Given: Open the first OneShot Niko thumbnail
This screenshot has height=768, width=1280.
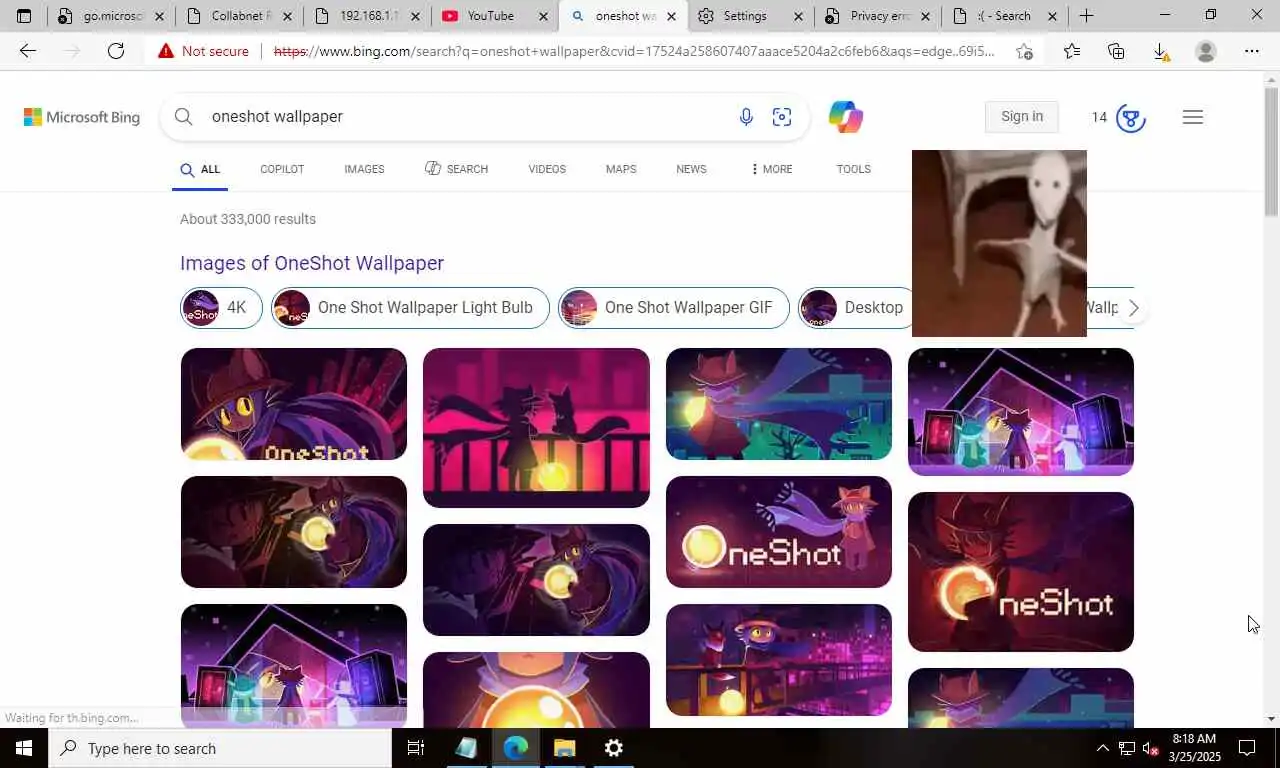Looking at the screenshot, I should (x=293, y=404).
